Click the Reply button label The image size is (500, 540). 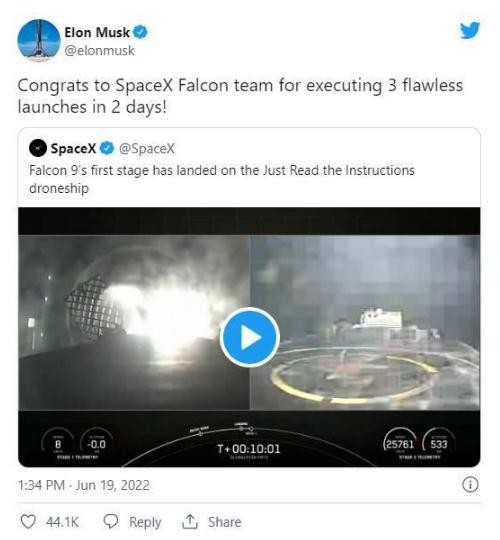point(145,522)
